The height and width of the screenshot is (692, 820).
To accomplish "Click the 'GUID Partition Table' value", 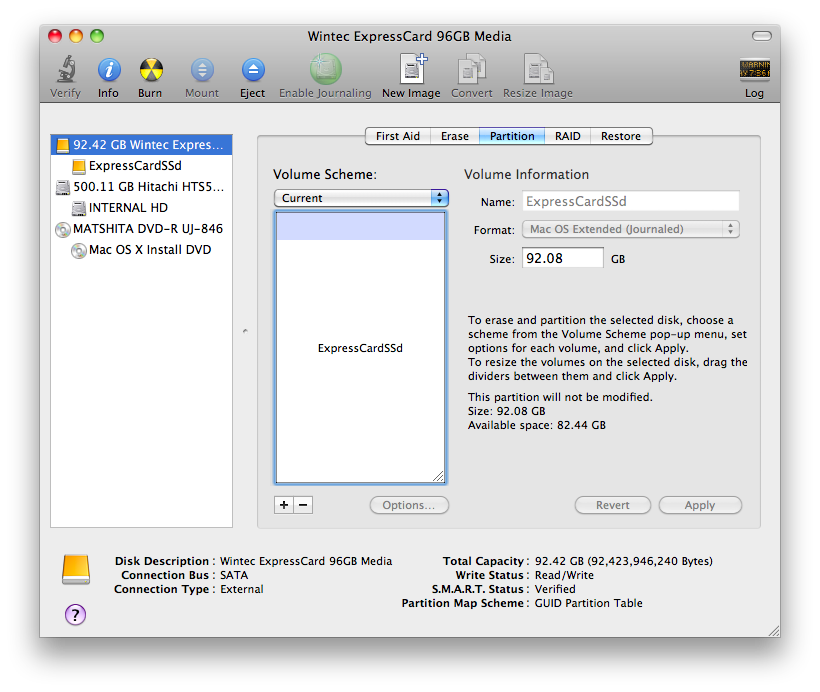I will (x=588, y=603).
